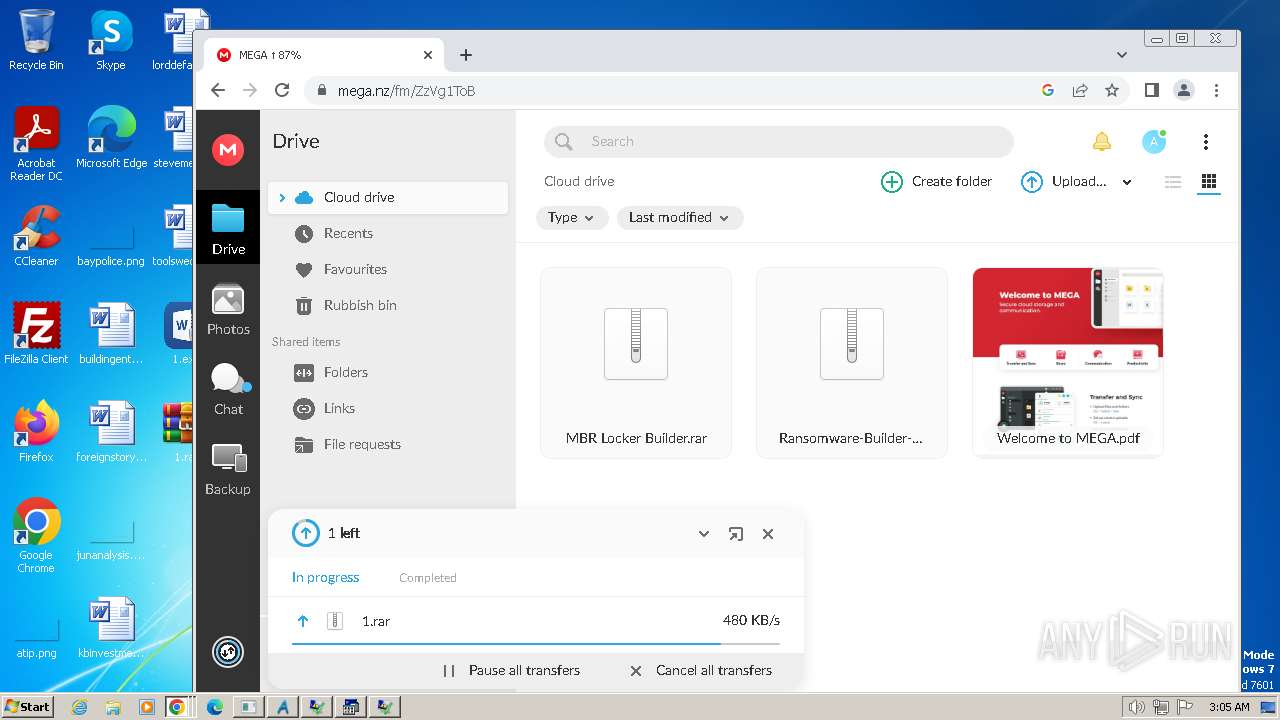
Task: Click the search magnifier icon
Action: 564,141
